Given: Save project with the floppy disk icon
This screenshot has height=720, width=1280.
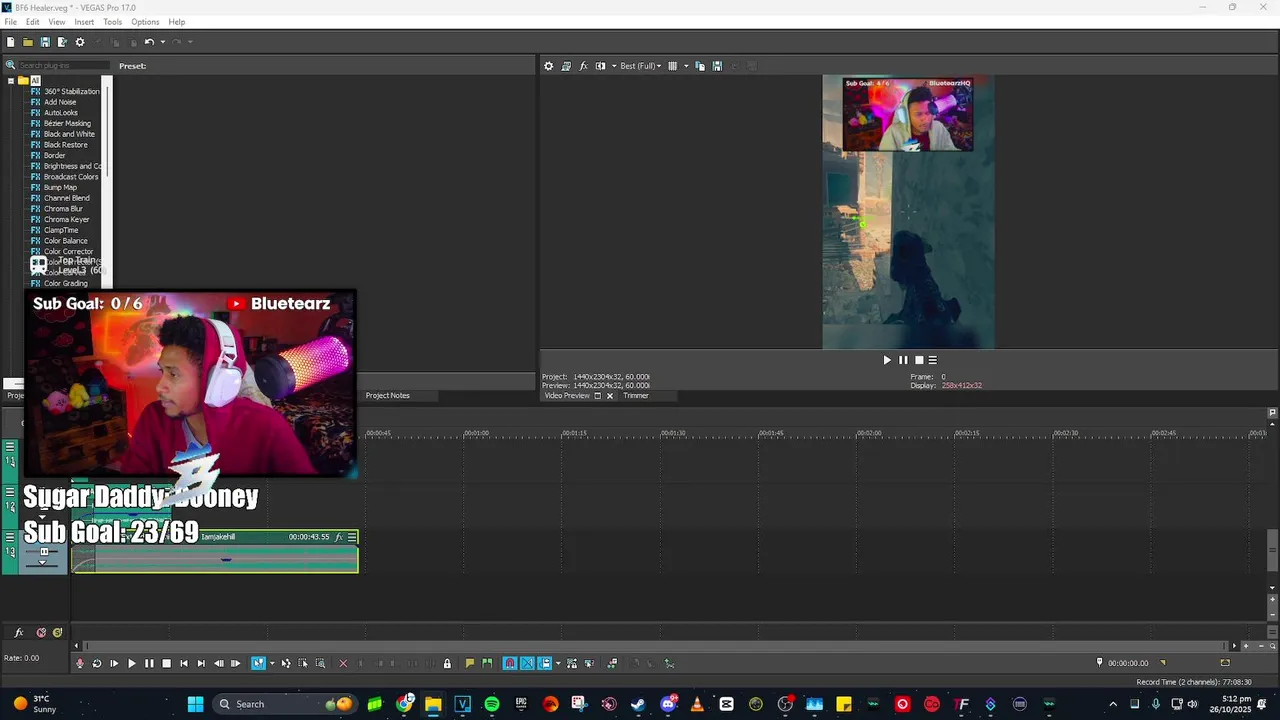Looking at the screenshot, I should tap(45, 42).
